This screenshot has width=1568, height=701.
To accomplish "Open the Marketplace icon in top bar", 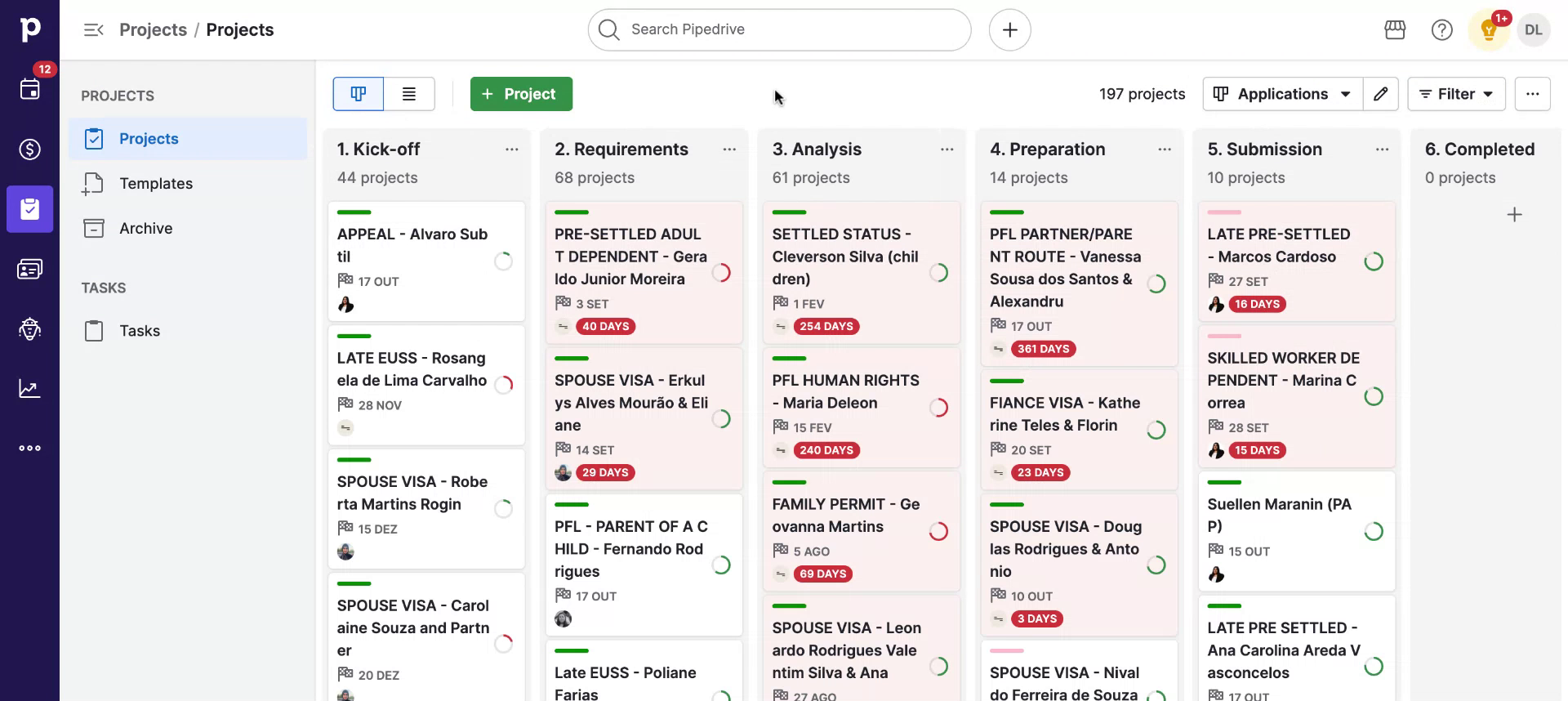I will pos(1395,30).
